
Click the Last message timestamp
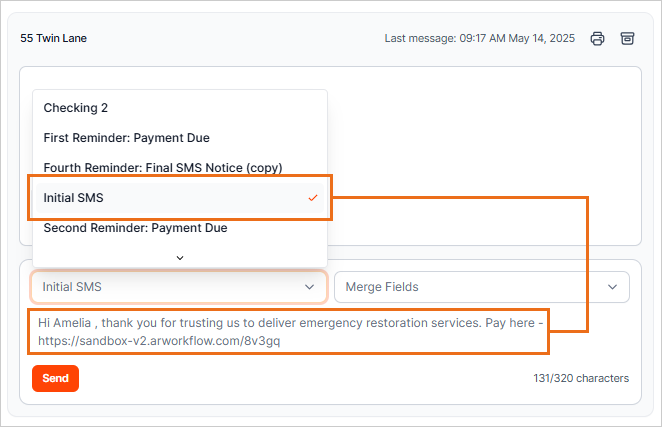click(479, 39)
